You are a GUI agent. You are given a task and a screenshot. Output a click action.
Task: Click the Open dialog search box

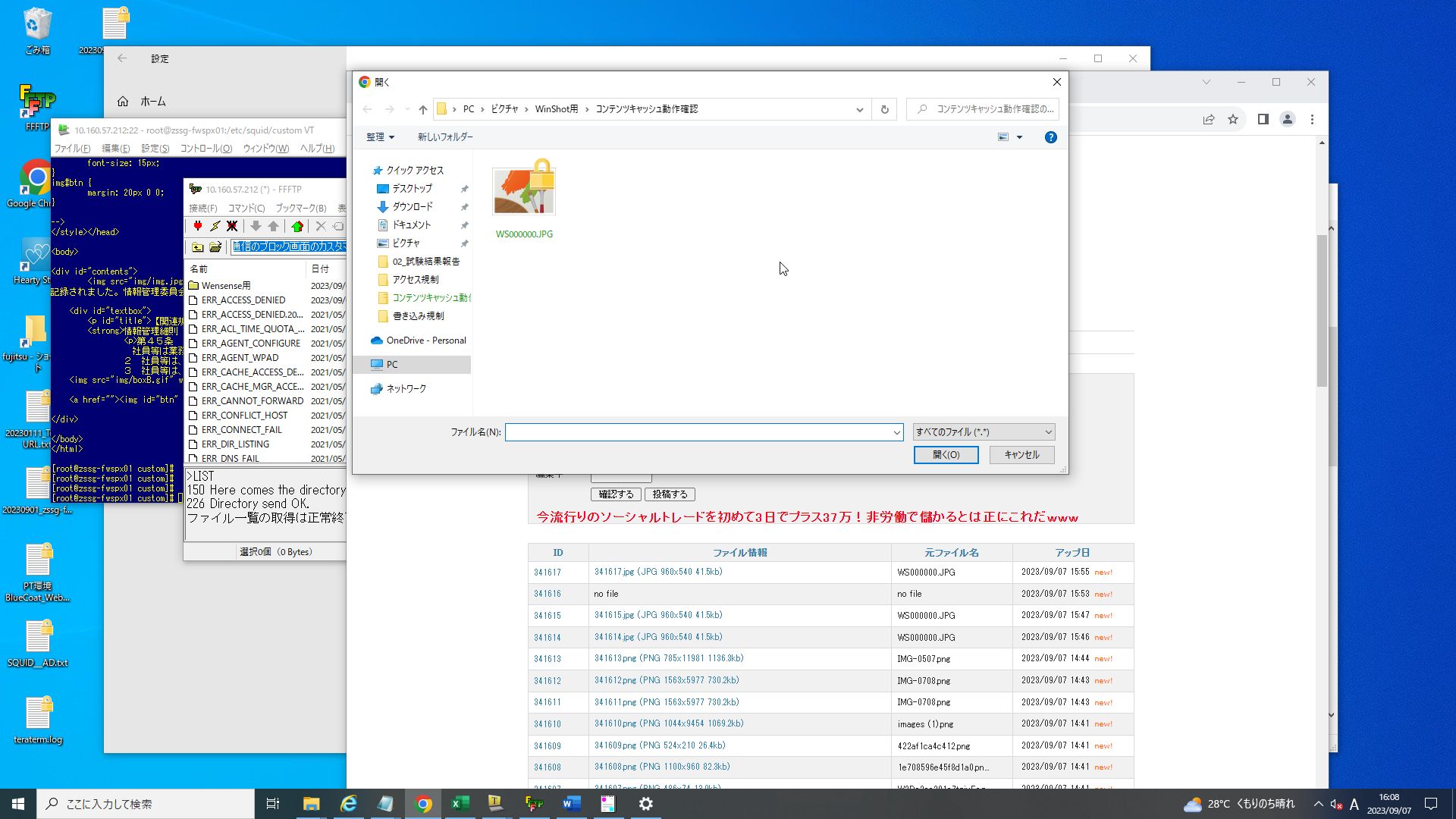click(x=983, y=109)
